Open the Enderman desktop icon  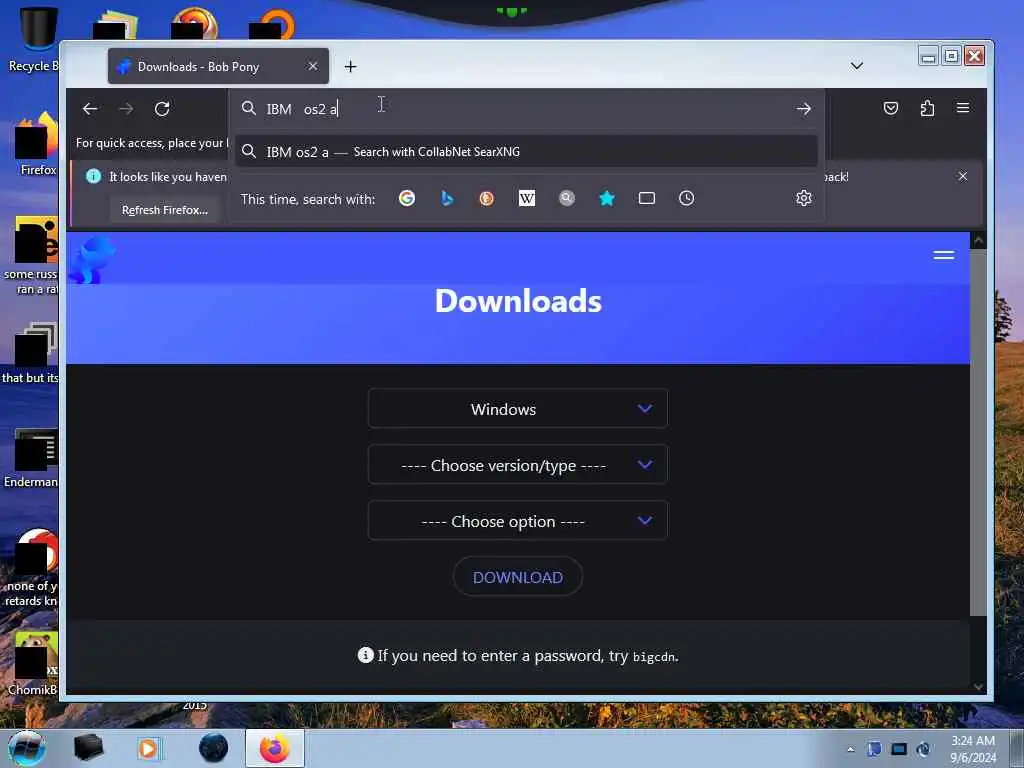click(x=33, y=457)
